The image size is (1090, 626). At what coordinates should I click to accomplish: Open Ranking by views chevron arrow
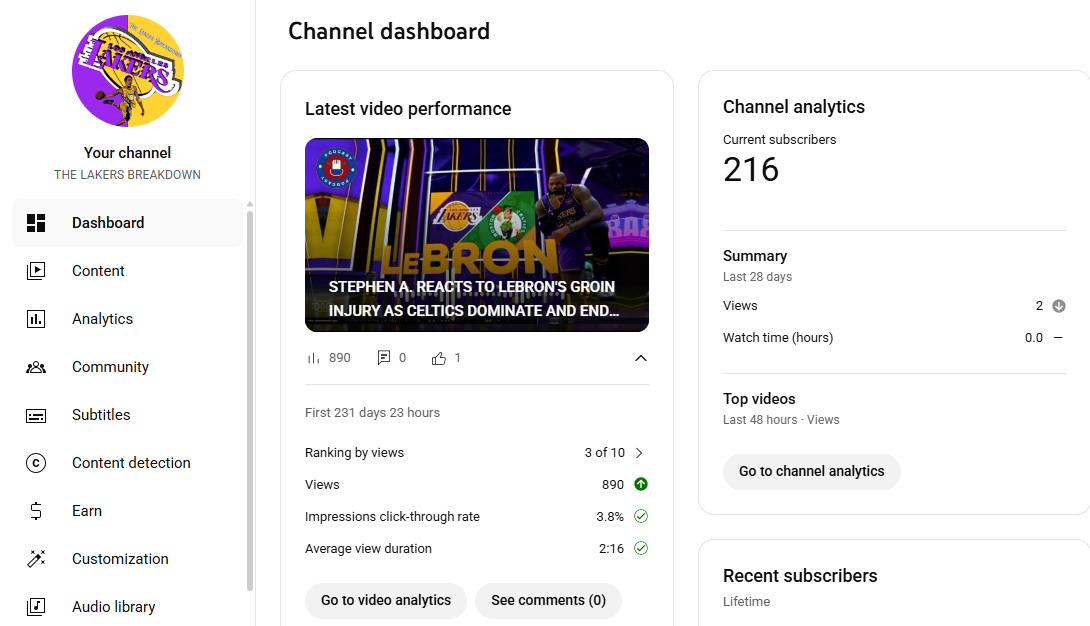tap(639, 453)
